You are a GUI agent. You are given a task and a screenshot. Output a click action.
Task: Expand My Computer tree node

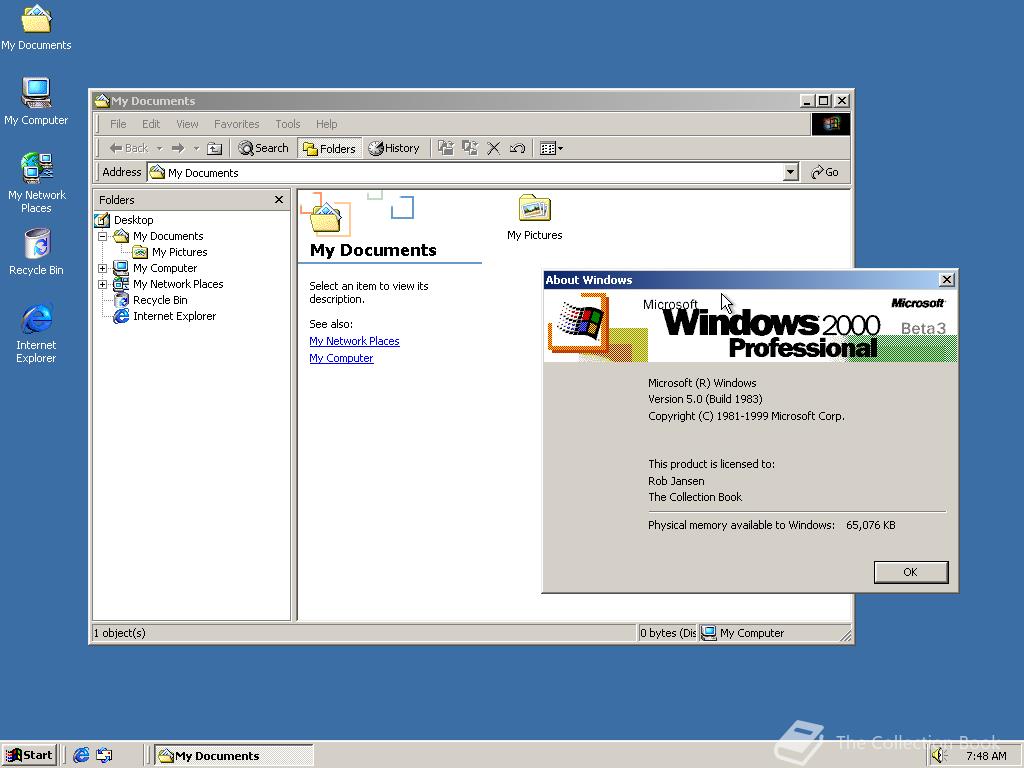click(x=103, y=268)
